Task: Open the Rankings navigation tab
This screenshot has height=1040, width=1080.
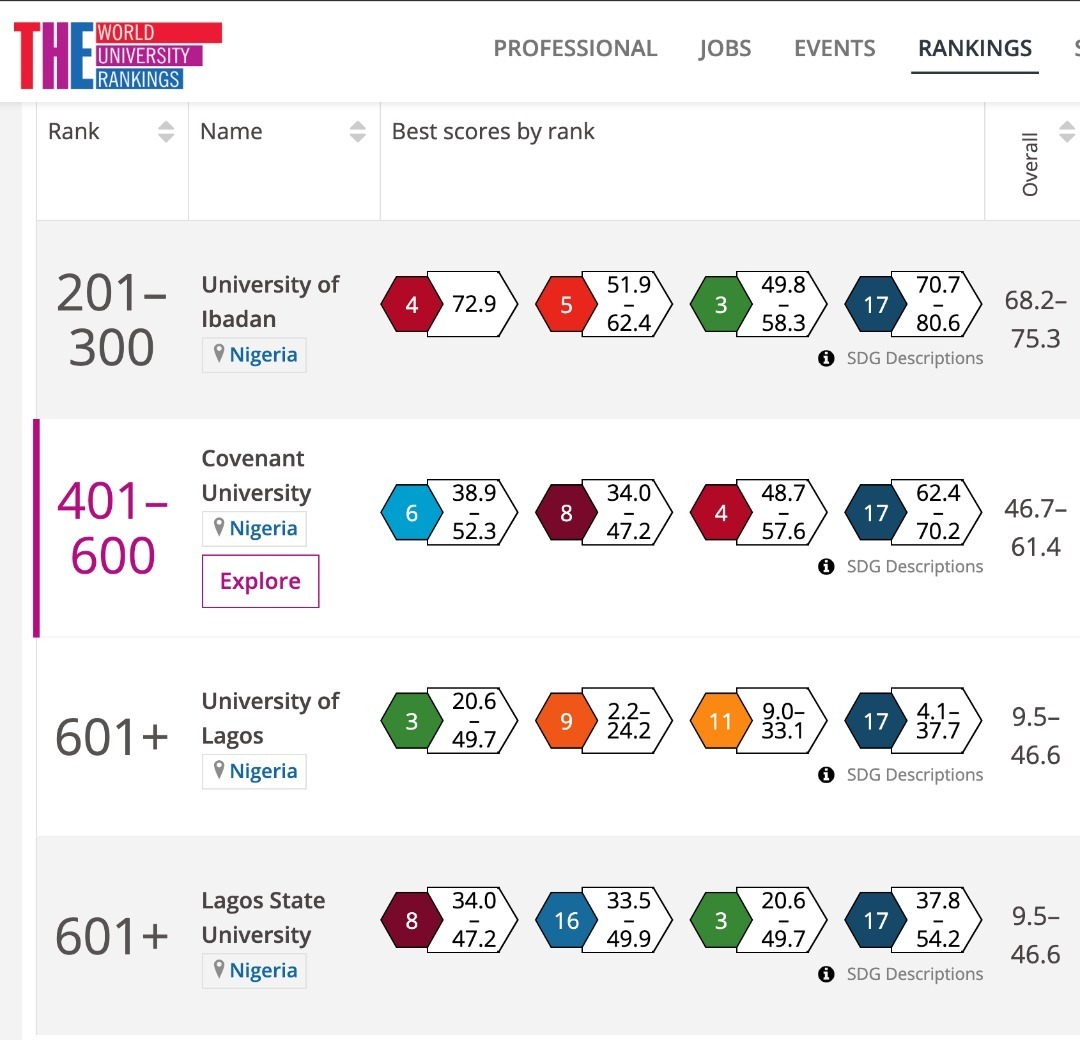Action: tap(974, 48)
